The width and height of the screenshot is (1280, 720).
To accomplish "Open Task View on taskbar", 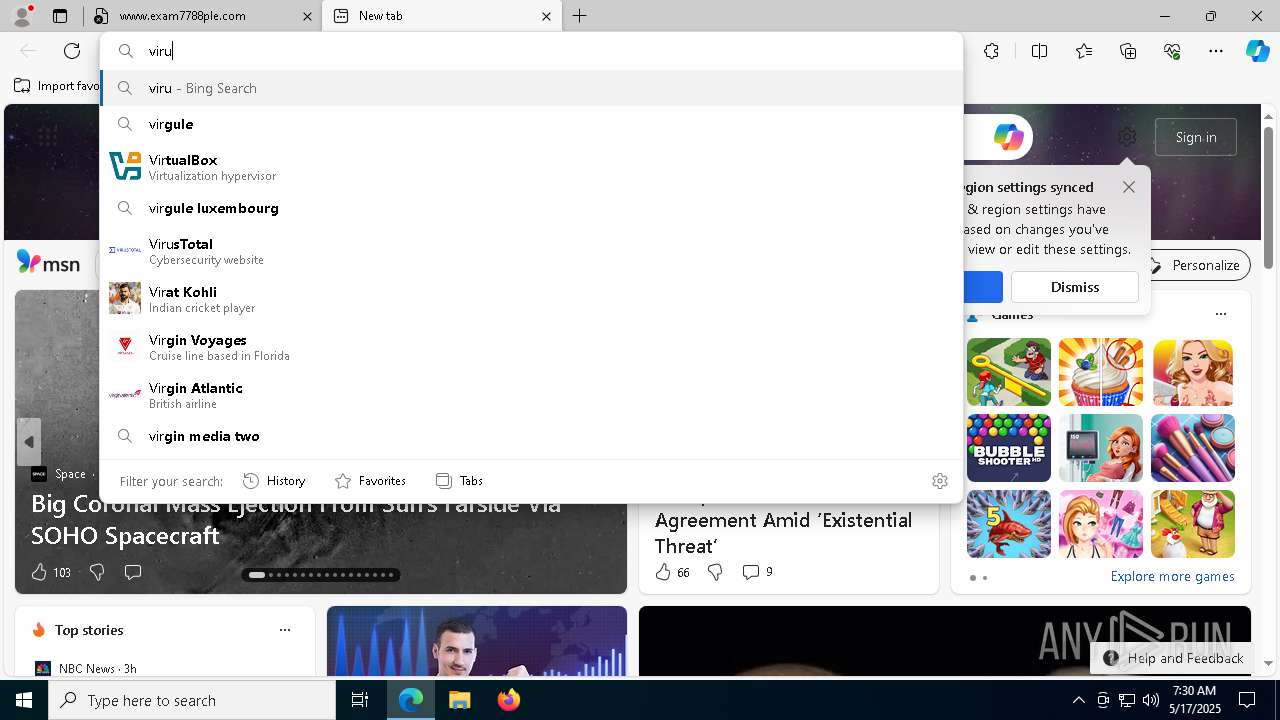I will click(x=360, y=700).
